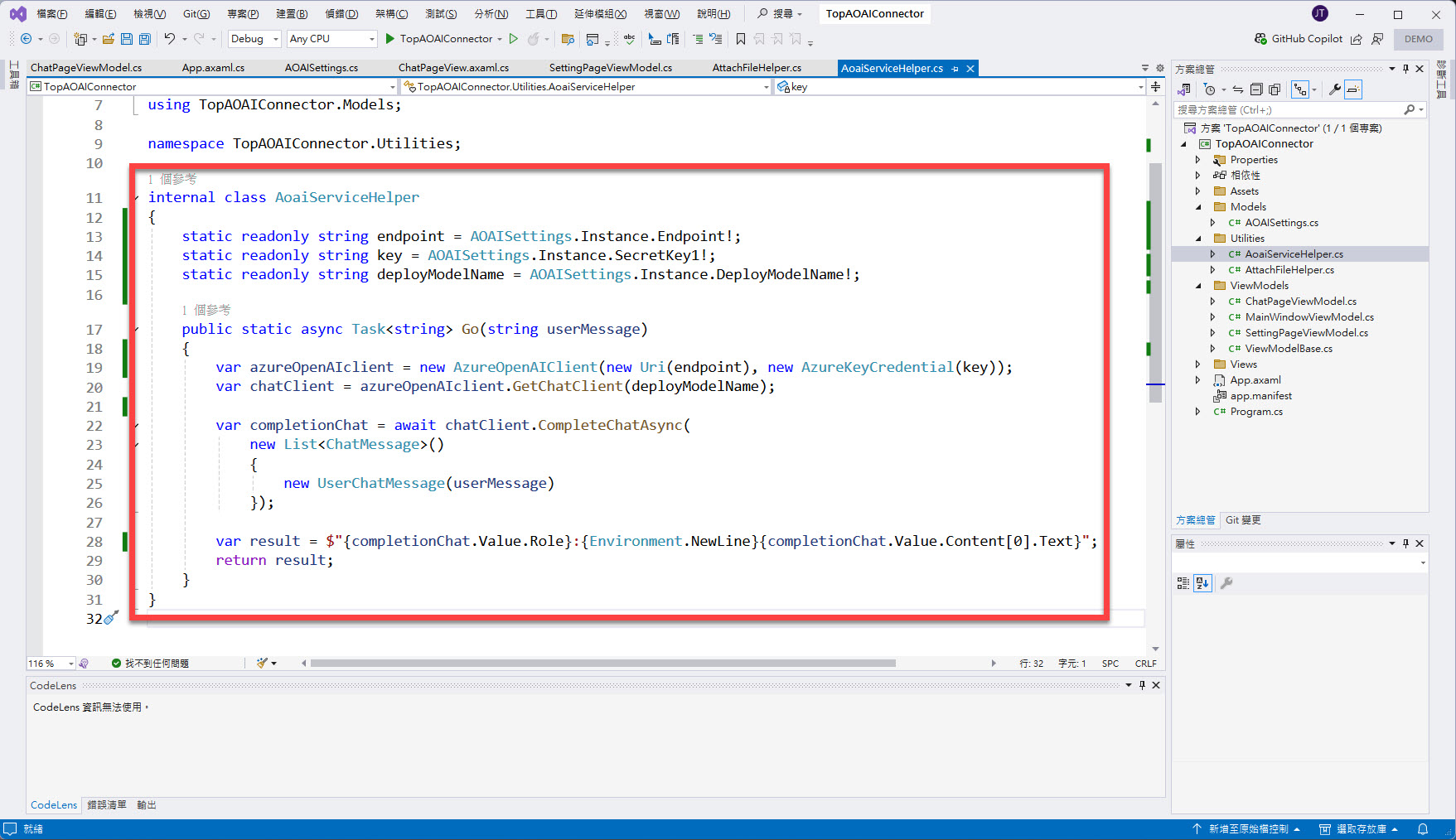Click the Send Feedback icon near DEMO
The image size is (1456, 840).
1377,39
